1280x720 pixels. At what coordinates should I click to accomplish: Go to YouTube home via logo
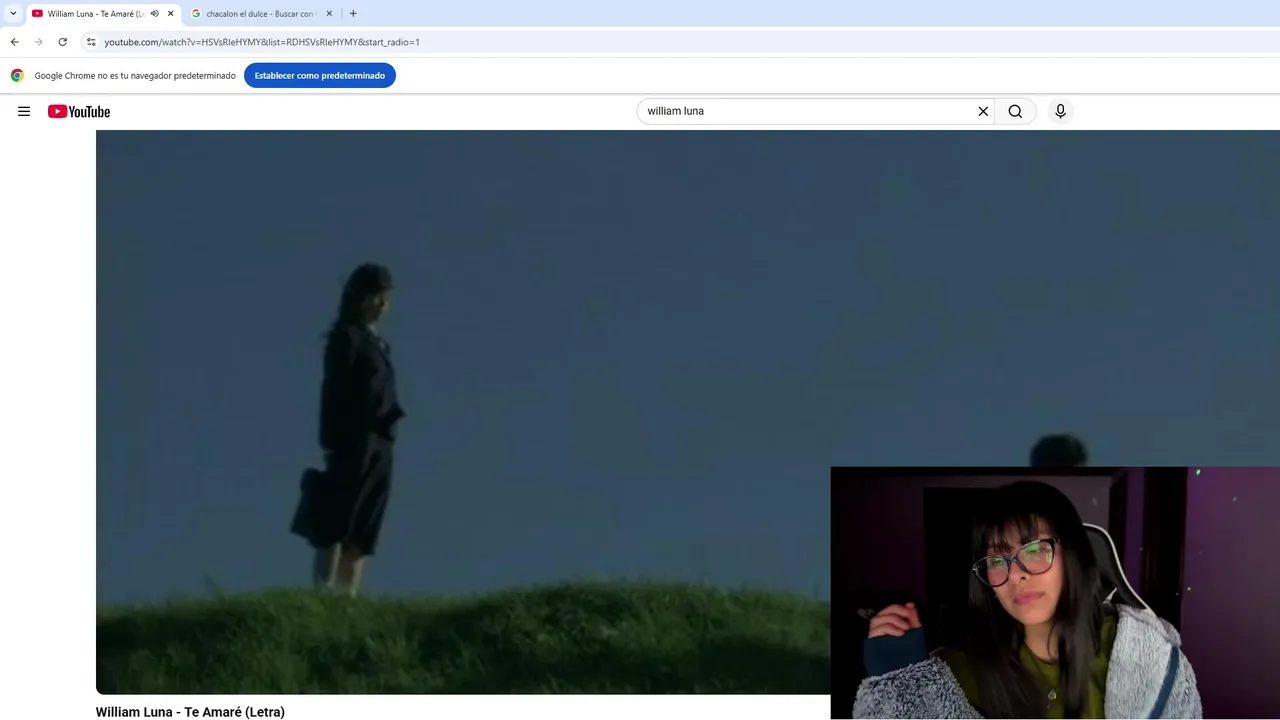tap(79, 111)
